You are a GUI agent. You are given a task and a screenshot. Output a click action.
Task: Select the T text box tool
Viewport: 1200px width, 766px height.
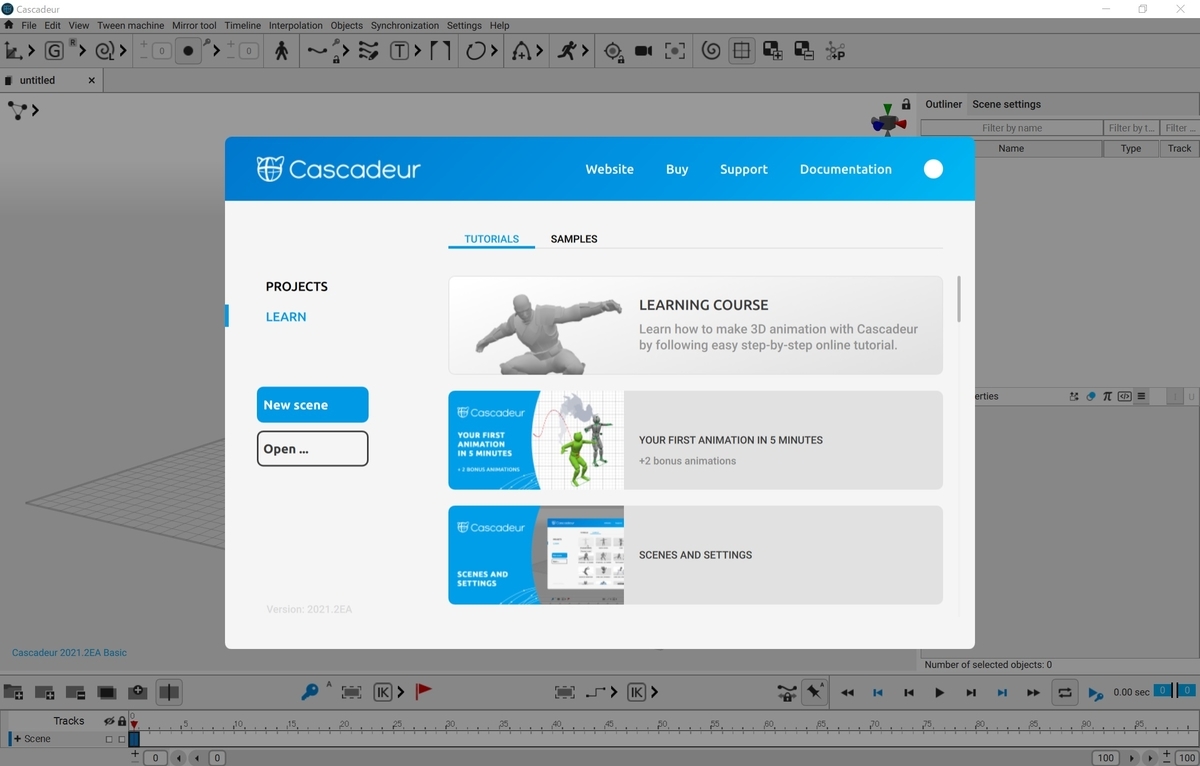(x=399, y=50)
